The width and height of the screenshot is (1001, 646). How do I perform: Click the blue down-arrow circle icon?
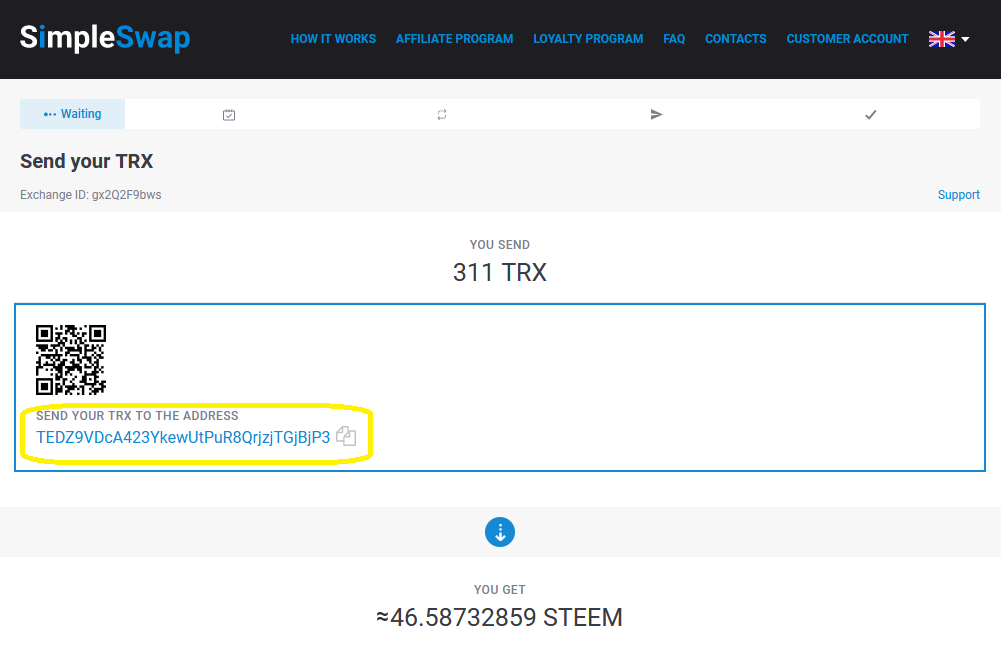[x=500, y=532]
